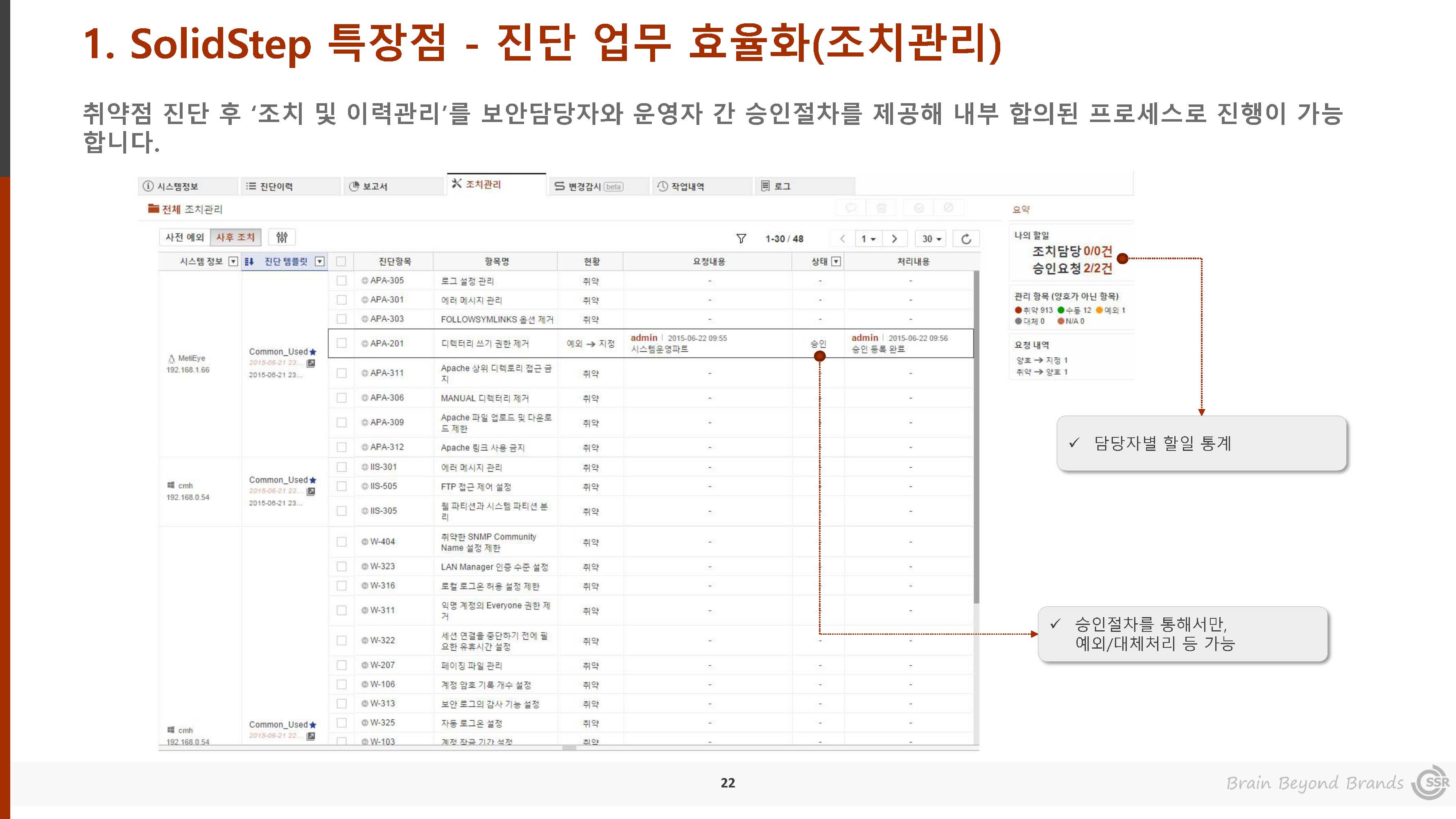Viewport: 1456px width, 819px height.
Task: Open external link icon under MetiEye Common_Used
Action: point(311,364)
